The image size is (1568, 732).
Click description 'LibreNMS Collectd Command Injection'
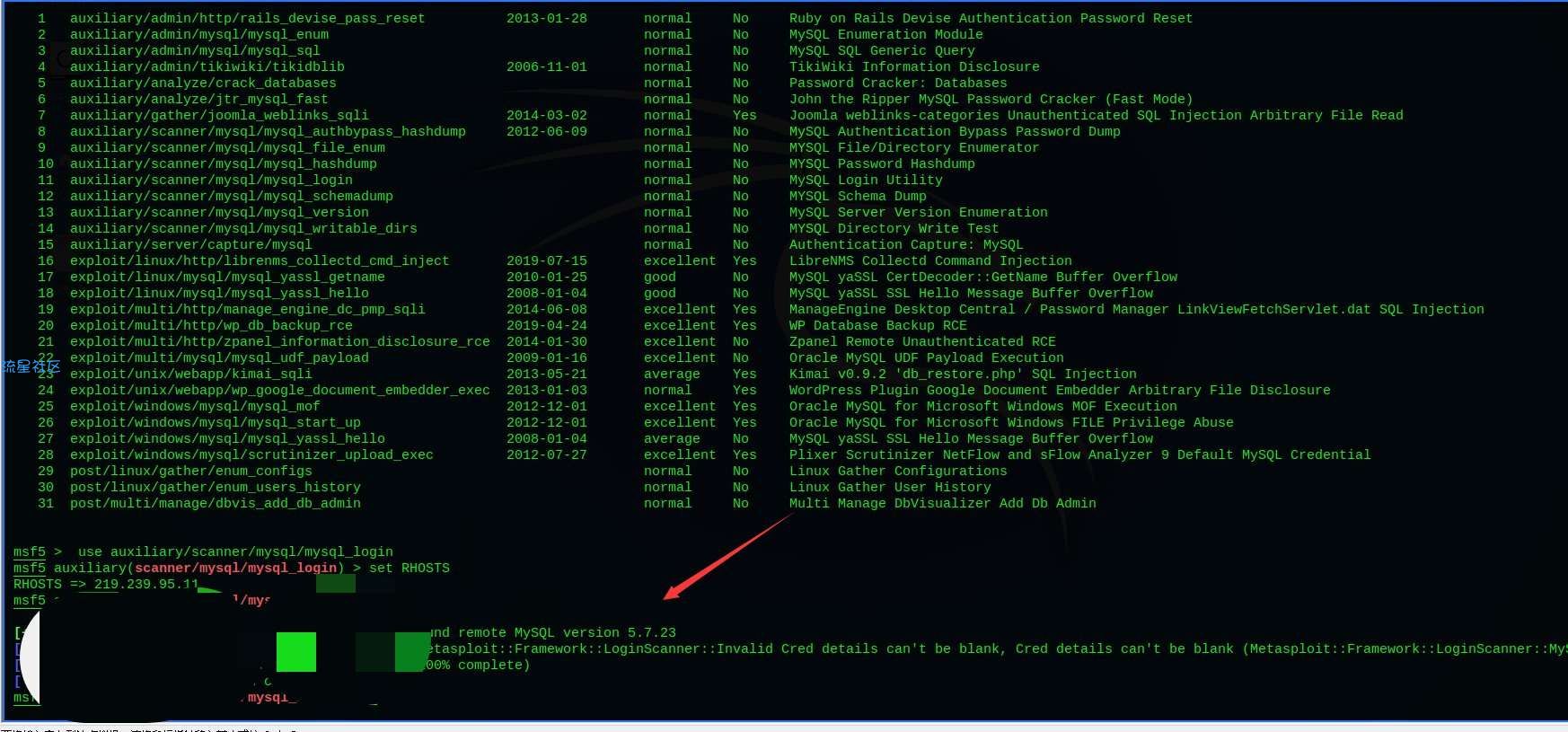pos(930,260)
